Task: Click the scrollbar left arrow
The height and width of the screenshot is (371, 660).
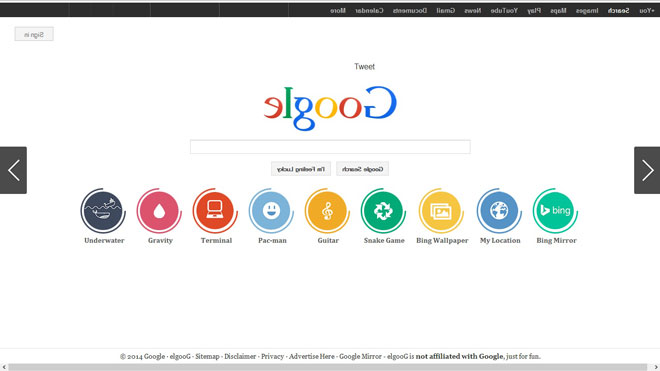Action: click(x=4, y=367)
